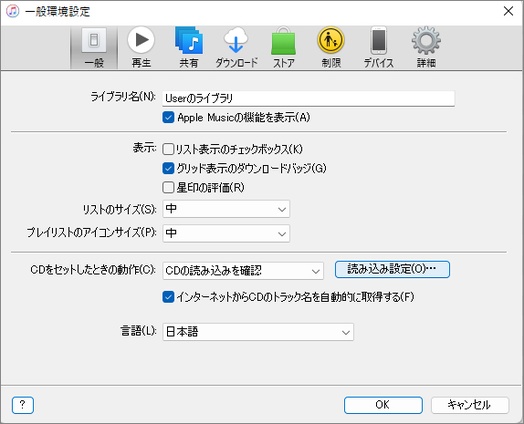The width and height of the screenshot is (524, 424).
Task: Click the 読み込み設定 button
Action: coord(392,269)
